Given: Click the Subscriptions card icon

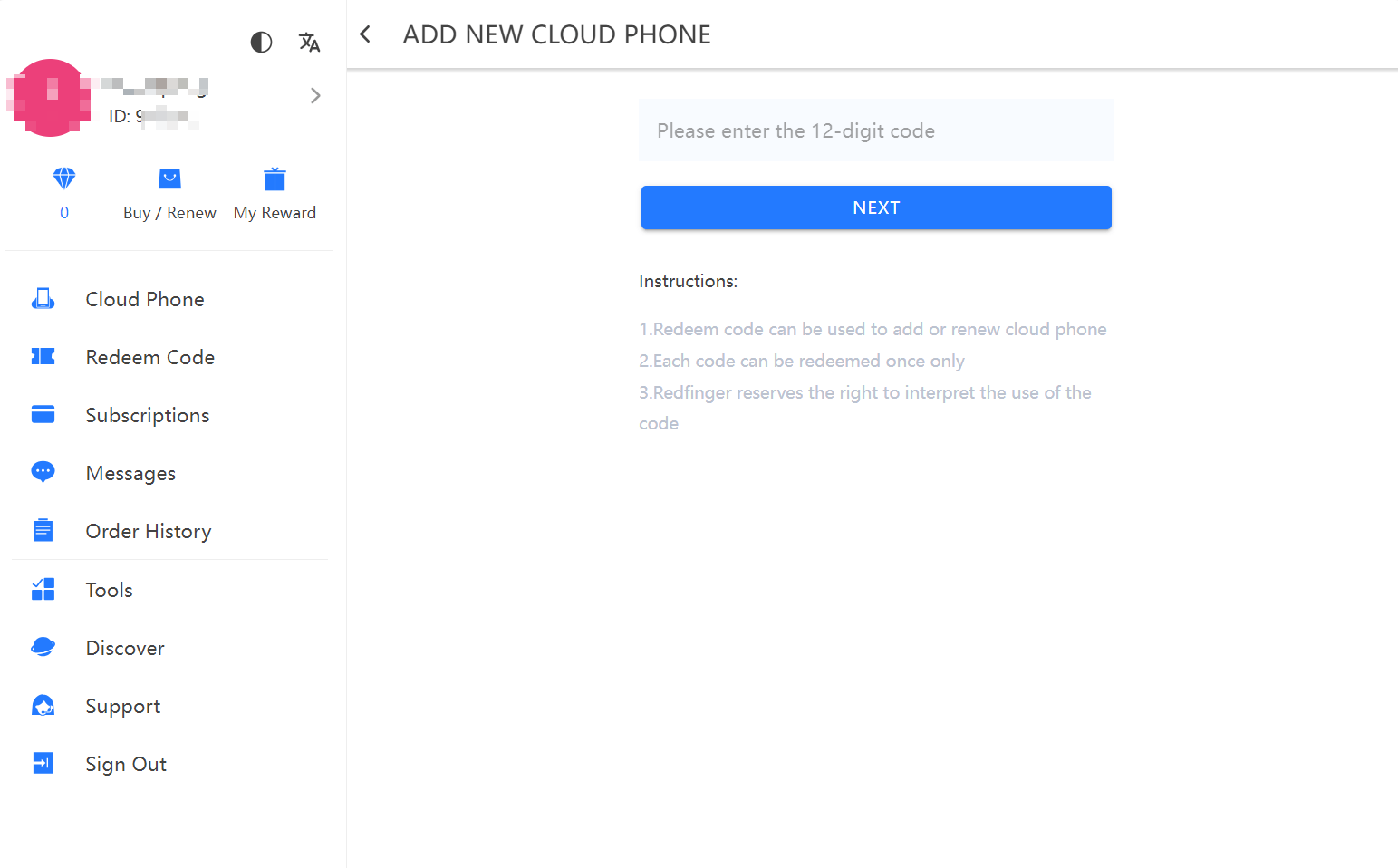Looking at the screenshot, I should click(x=43, y=414).
